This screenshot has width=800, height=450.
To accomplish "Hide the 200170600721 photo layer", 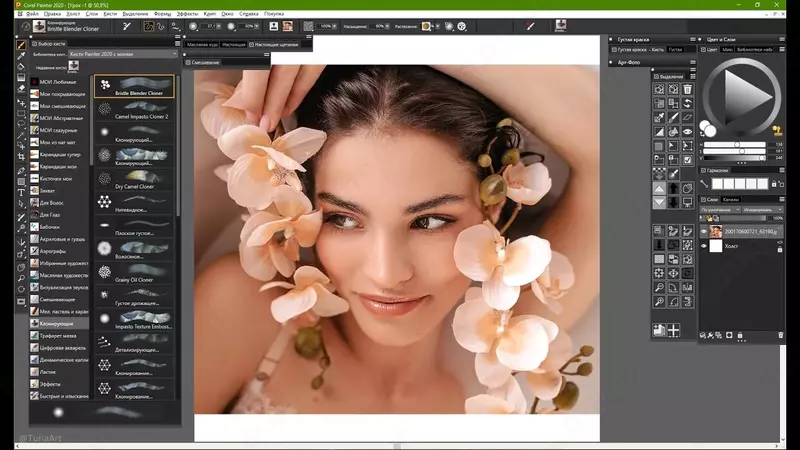I will pos(704,232).
